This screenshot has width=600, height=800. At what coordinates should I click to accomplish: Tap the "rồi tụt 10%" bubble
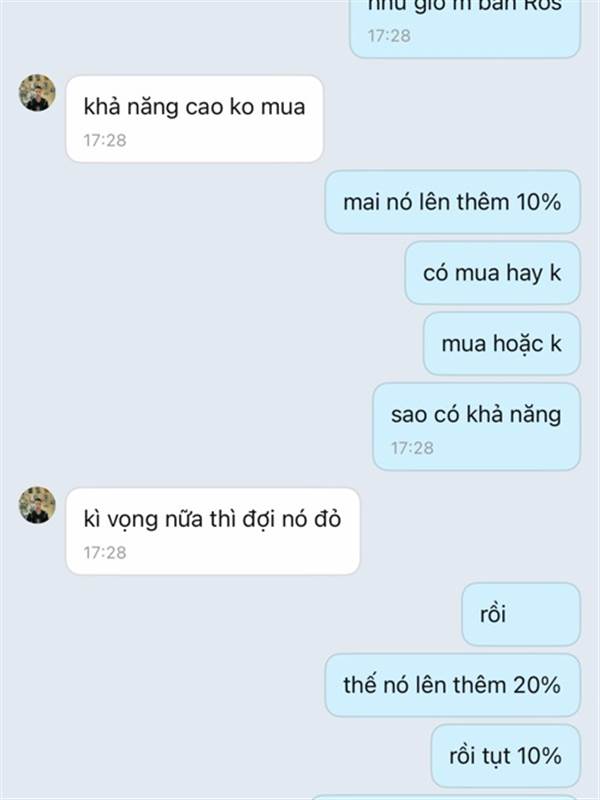tap(506, 756)
